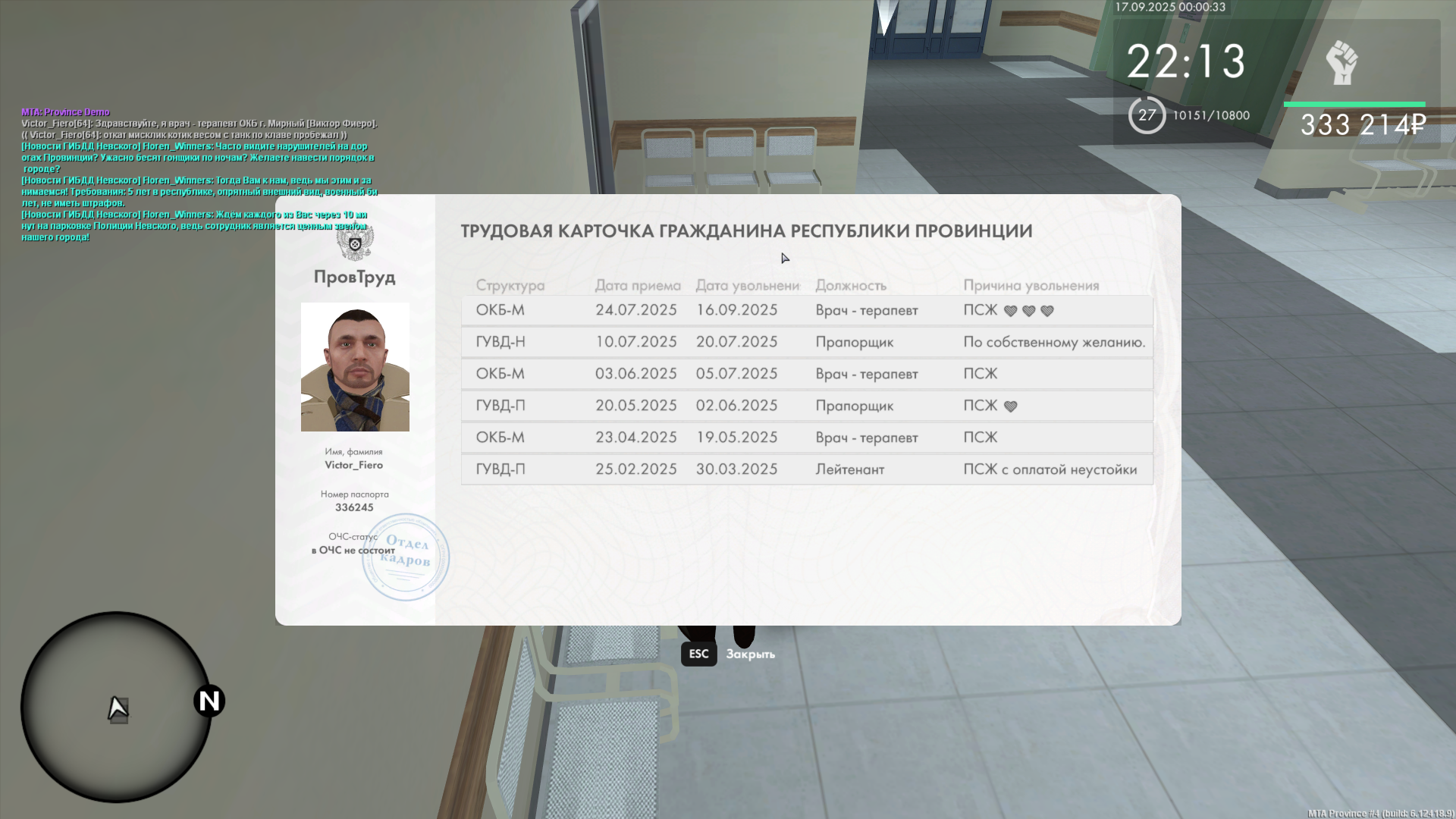This screenshot has height=819, width=1456.
Task: Click the ПровТруд coat of arms emblem
Action: click(354, 244)
